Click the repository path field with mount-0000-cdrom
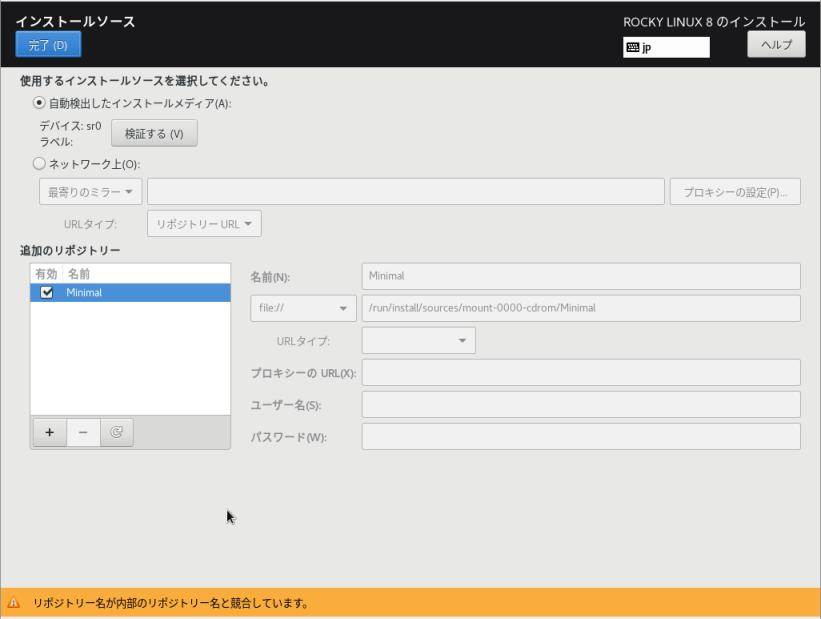The image size is (821, 619). 581,308
